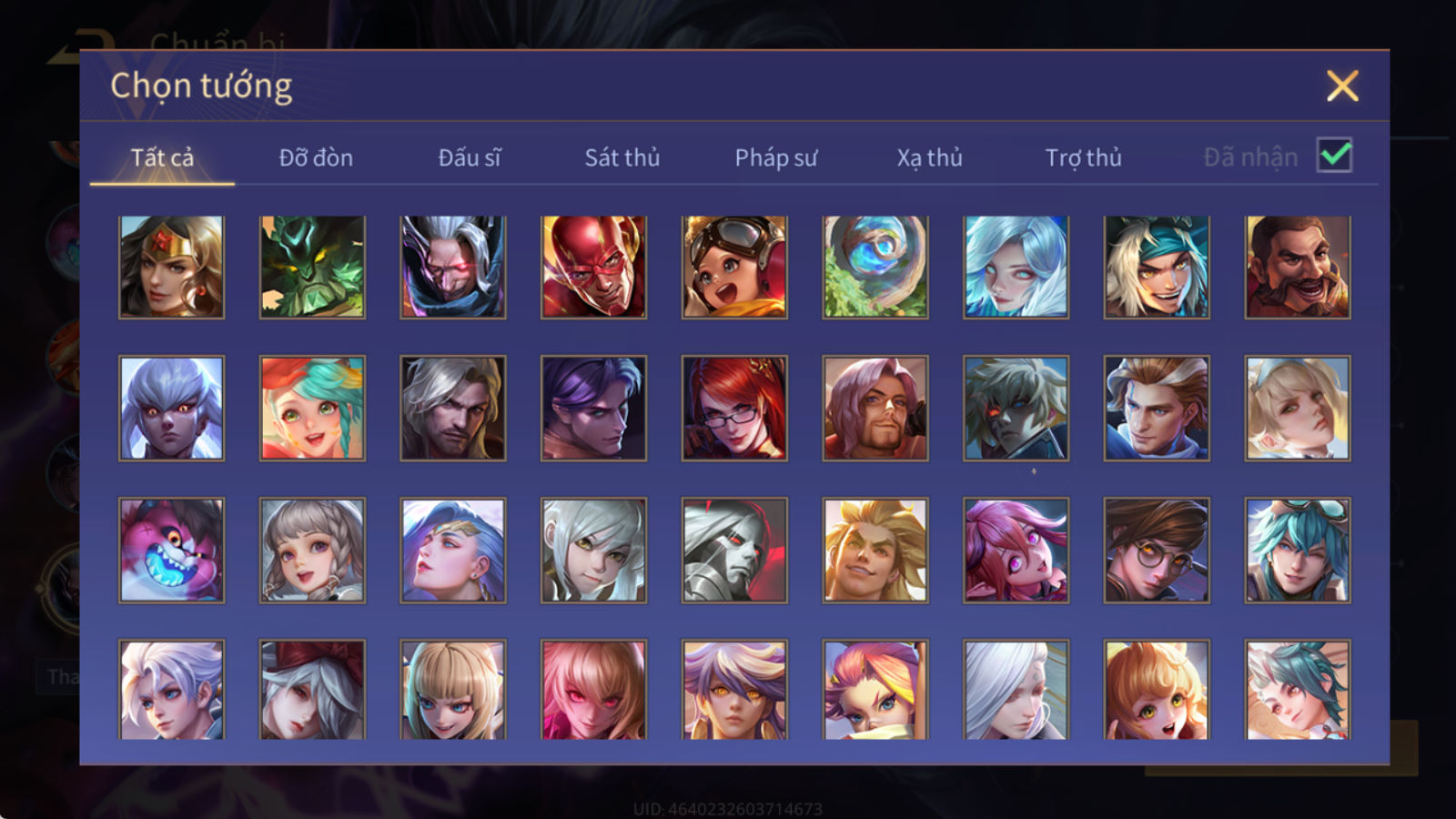Close the Chọn tướng dialog
1456x819 pixels.
1342,86
